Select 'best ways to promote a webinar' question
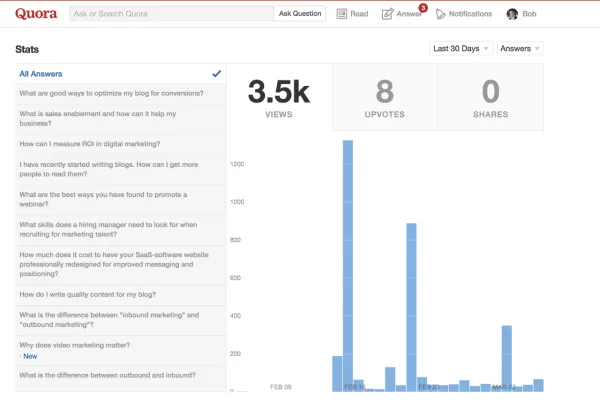This screenshot has height=404, width=600. (121, 200)
